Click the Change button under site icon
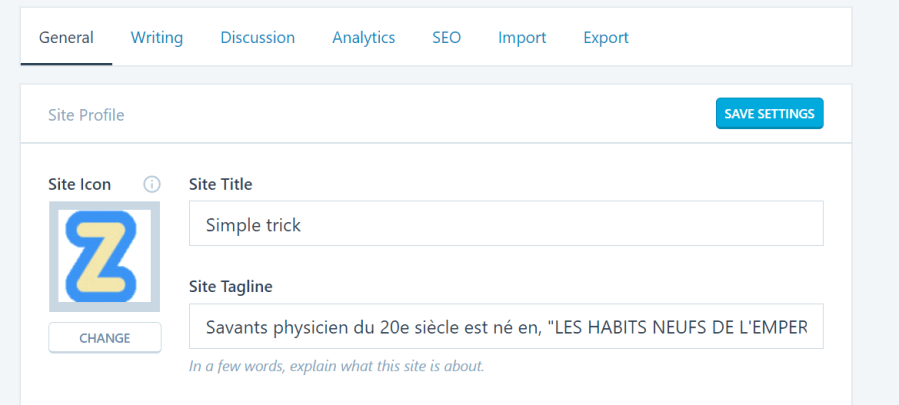The width and height of the screenshot is (899, 405). (x=105, y=338)
